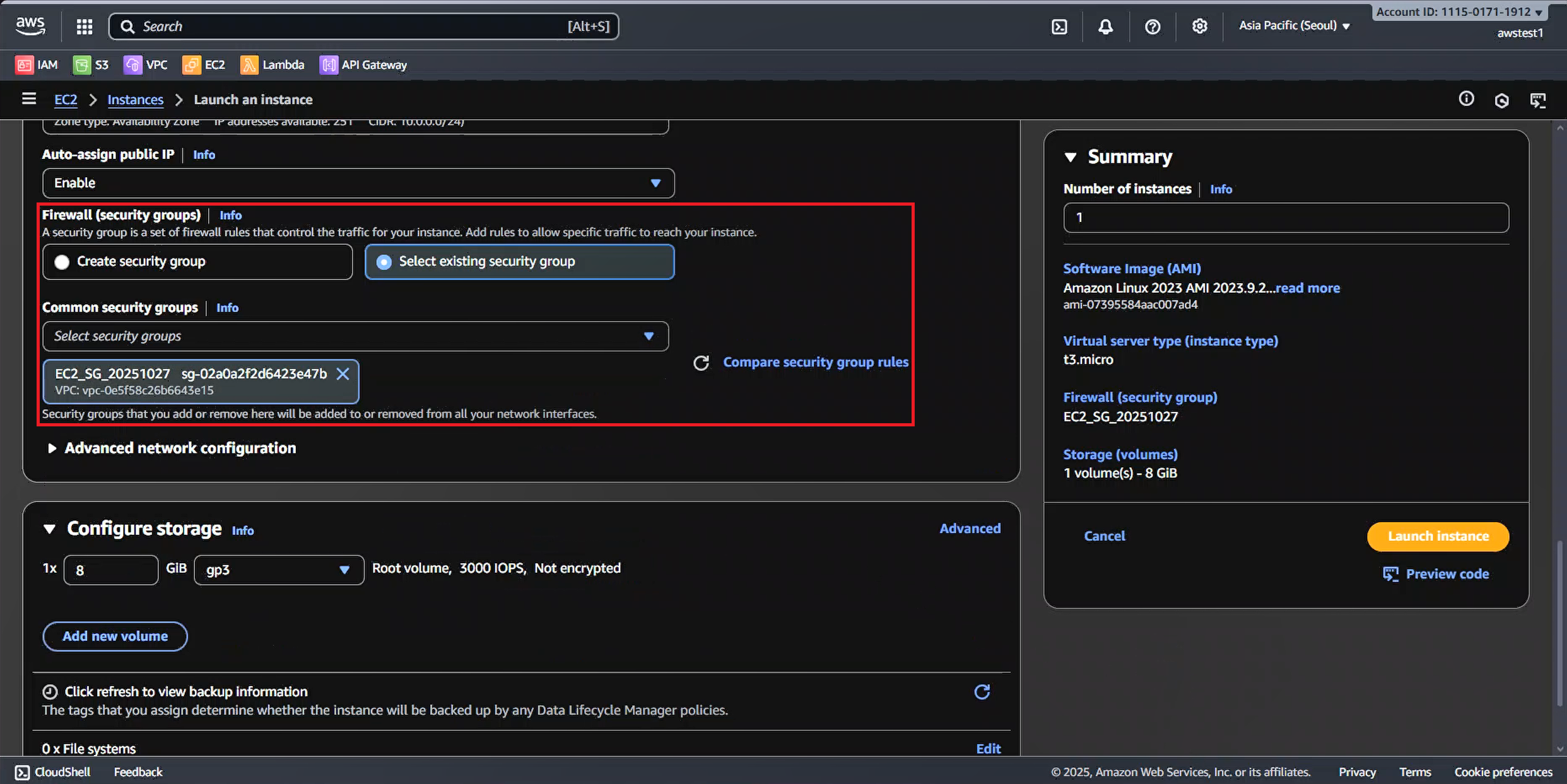Open the Select security groups dropdown
Viewport: 1567px width, 784px height.
pos(355,336)
